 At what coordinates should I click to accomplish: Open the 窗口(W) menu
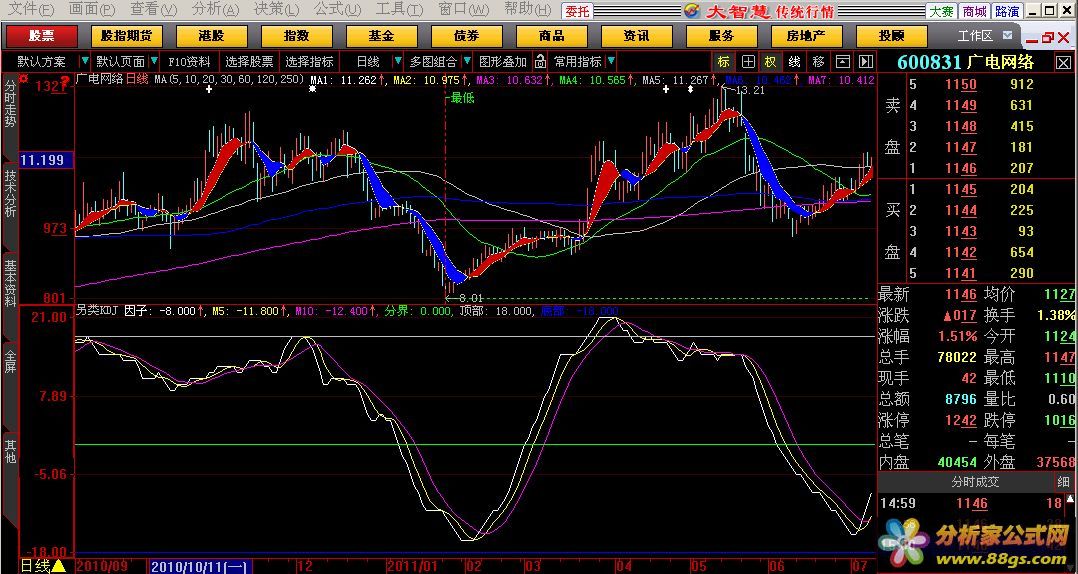(463, 10)
